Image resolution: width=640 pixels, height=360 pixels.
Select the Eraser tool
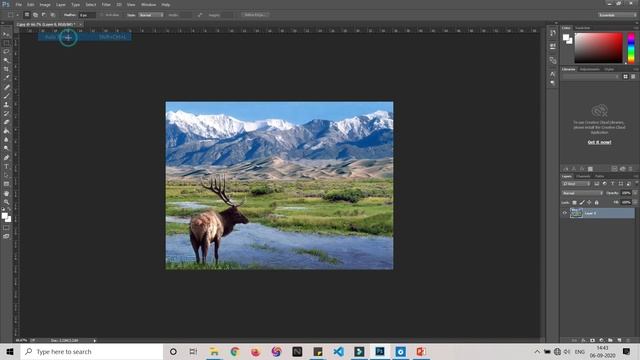6,122
